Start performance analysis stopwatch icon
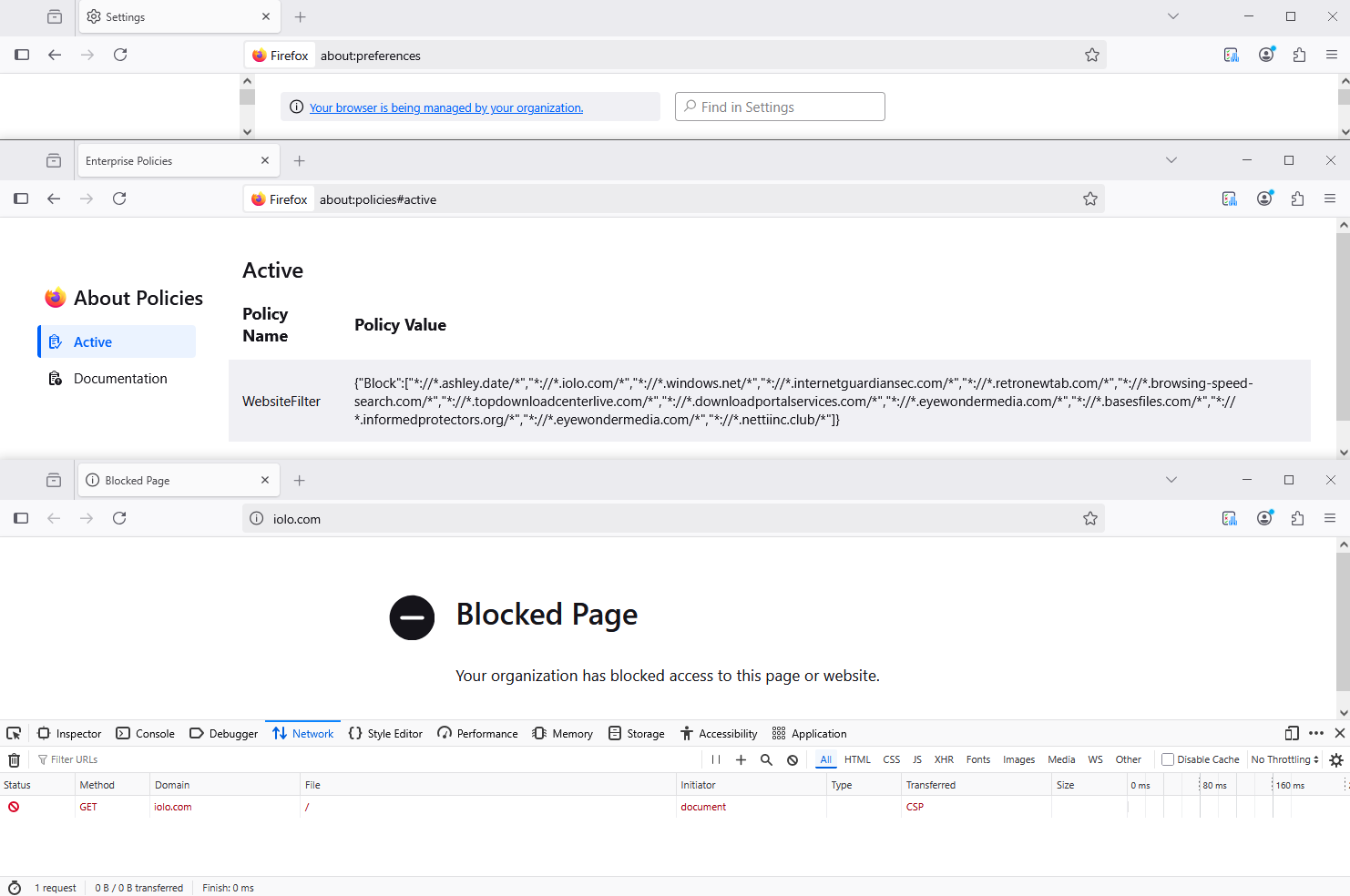This screenshot has width=1350, height=896. click(15, 888)
